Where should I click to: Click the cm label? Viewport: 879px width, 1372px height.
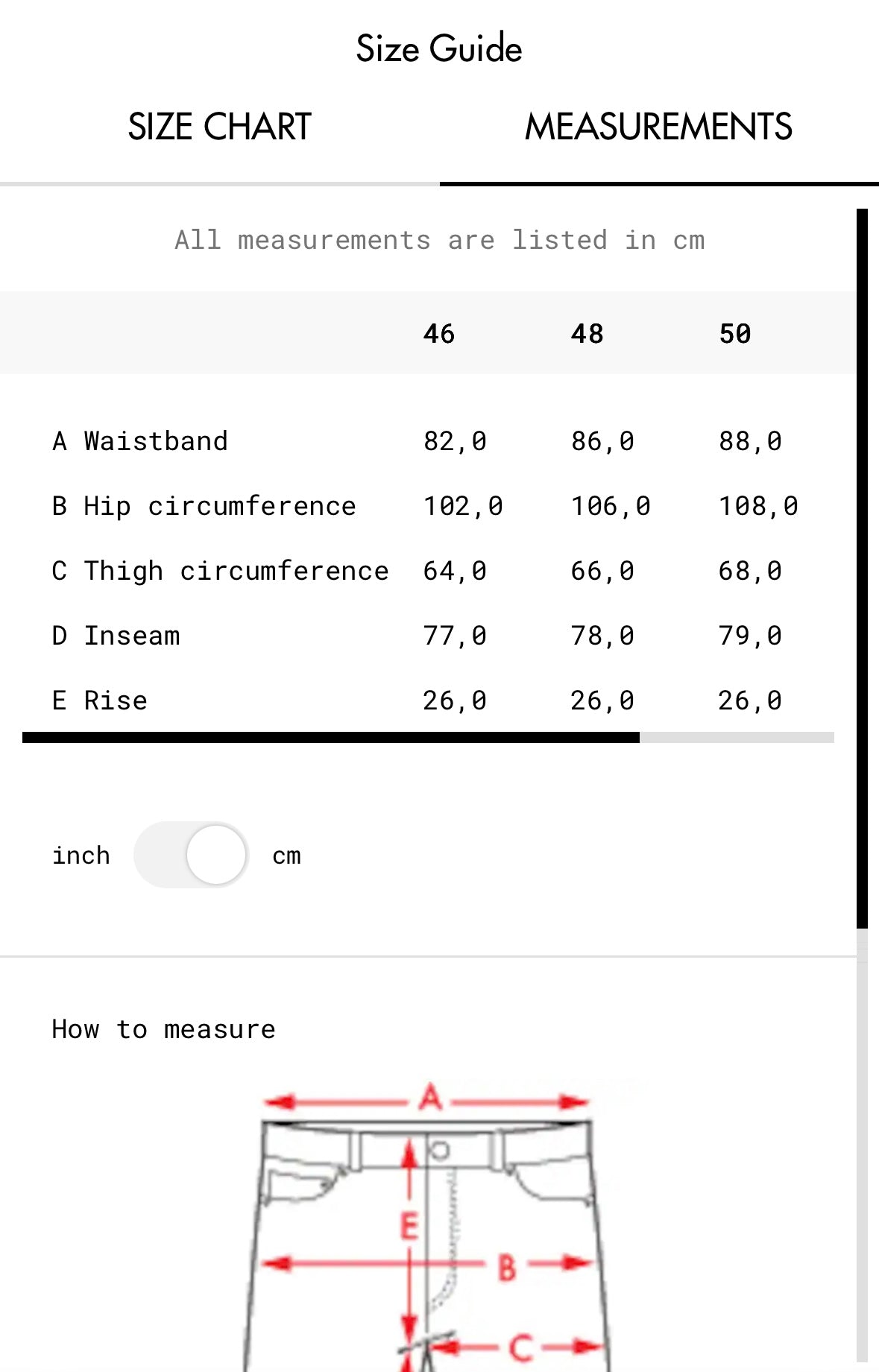(x=287, y=856)
